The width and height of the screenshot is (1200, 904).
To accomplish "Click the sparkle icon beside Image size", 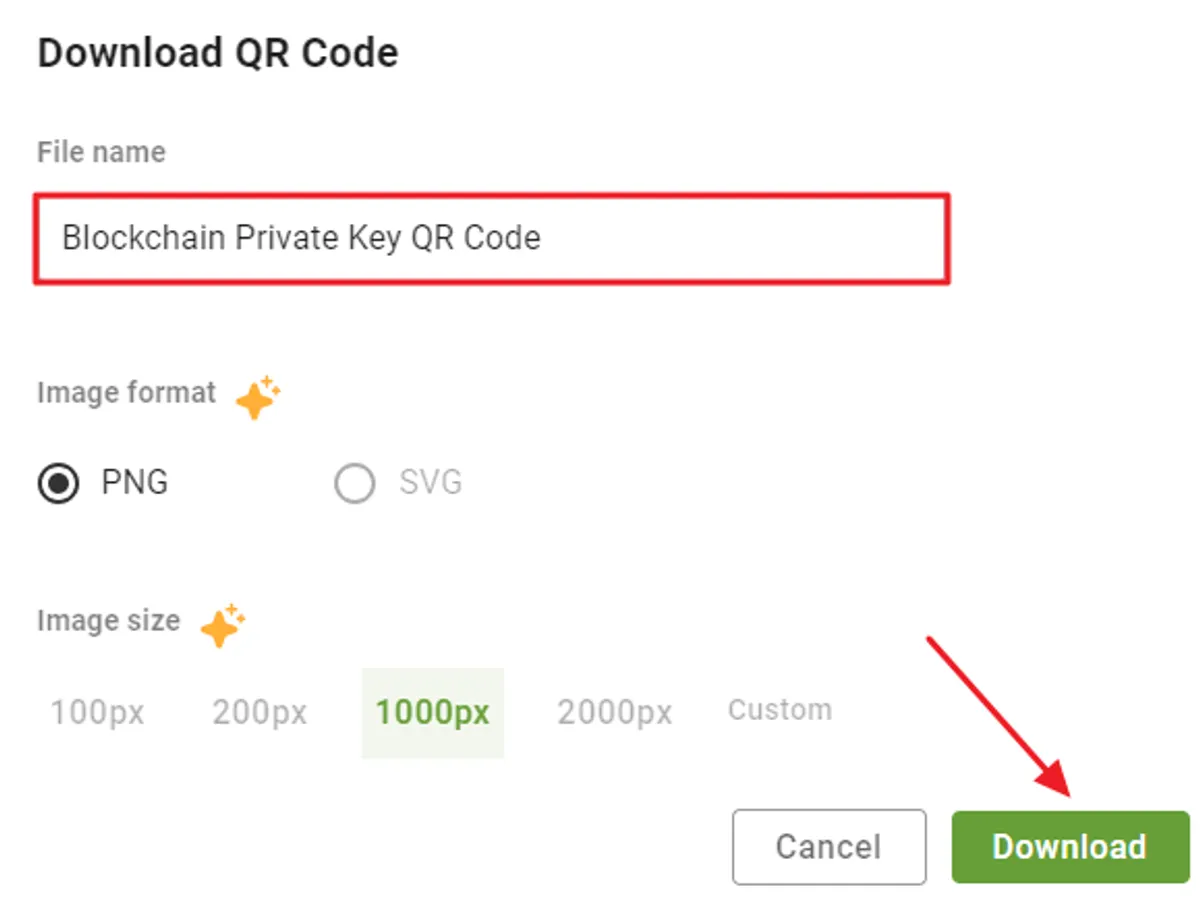I will (223, 625).
